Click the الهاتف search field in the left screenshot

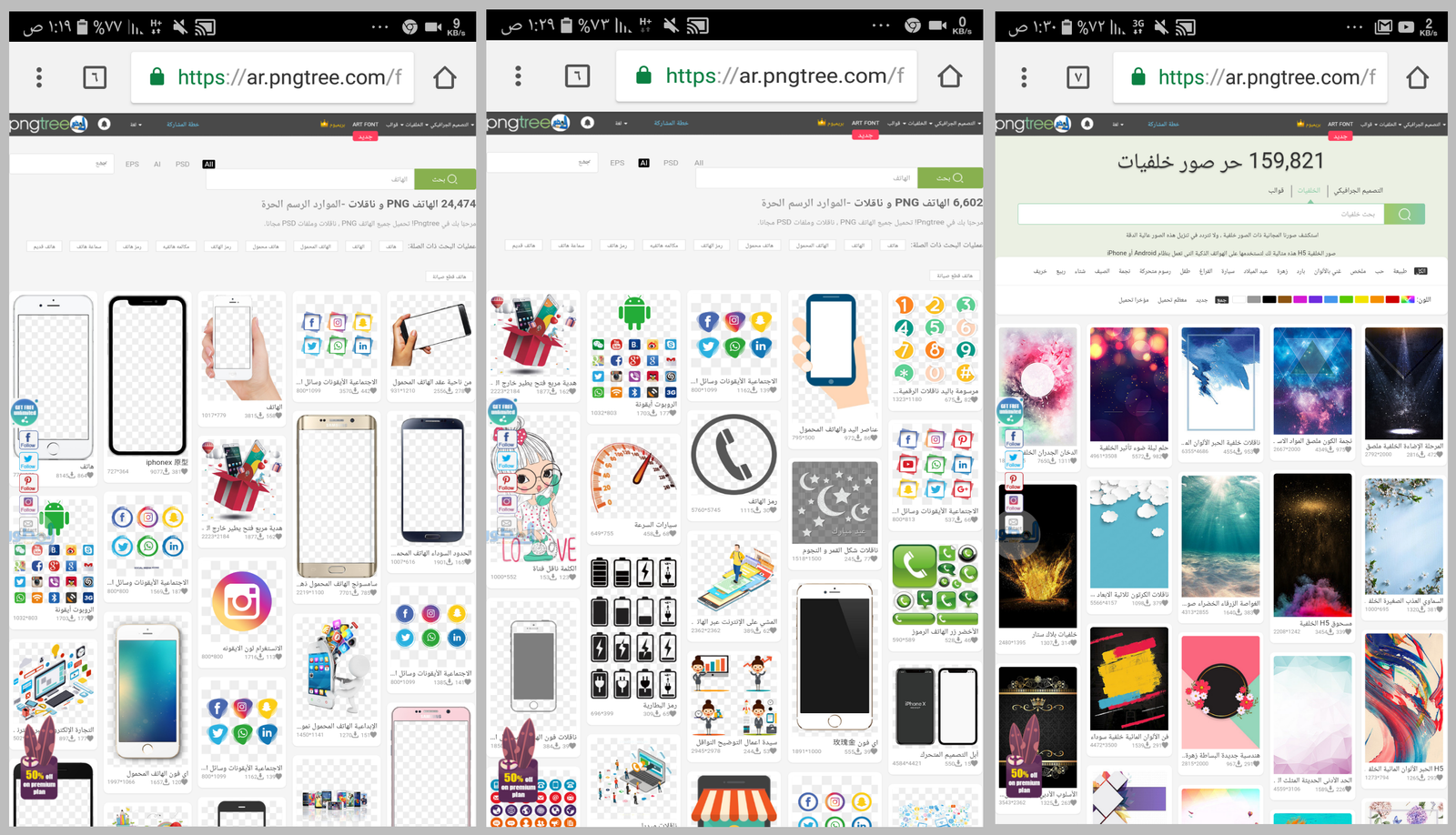[309, 179]
